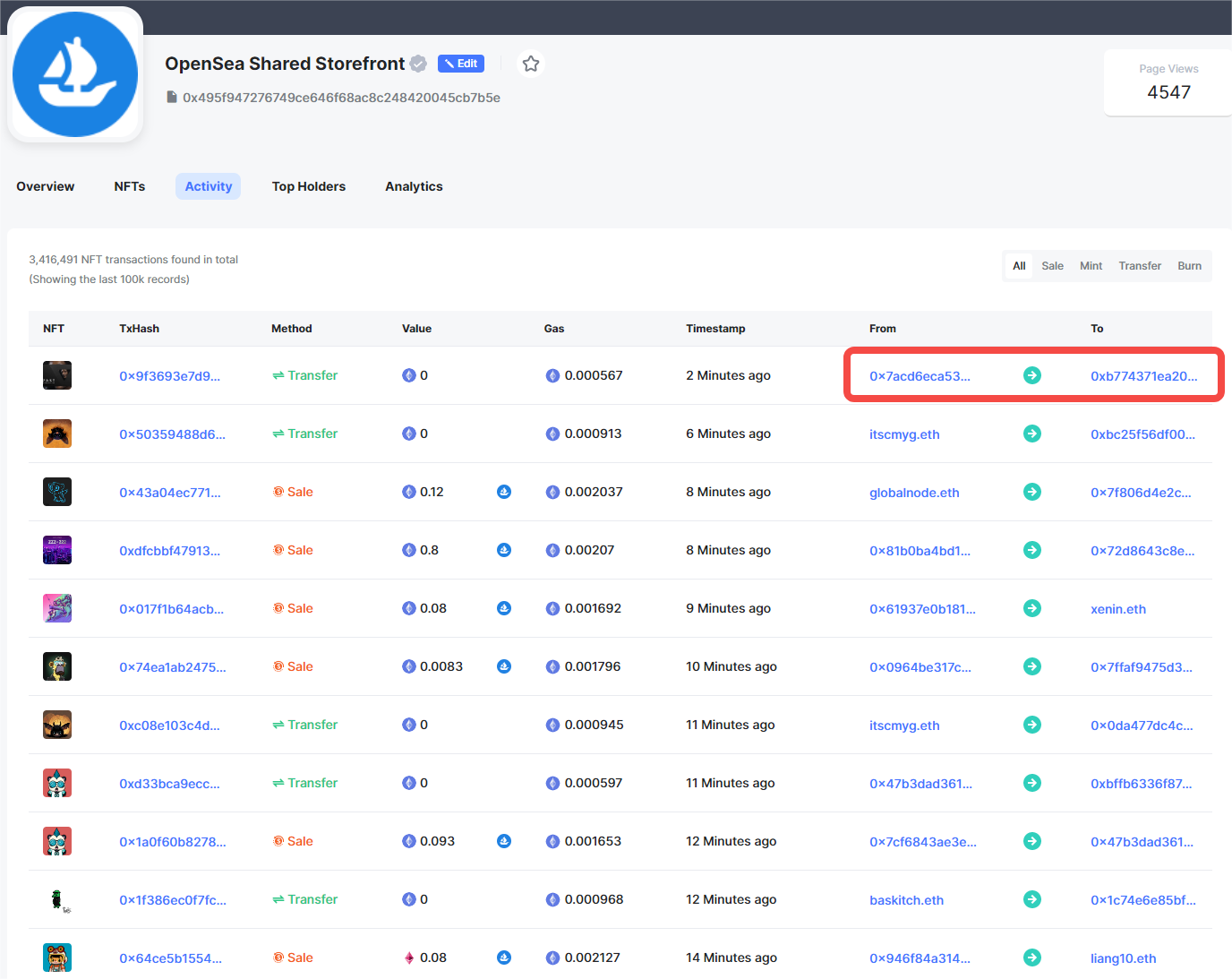
Task: Click the OpenSea marketplace icon in the 0.12 value row
Action: tap(504, 492)
